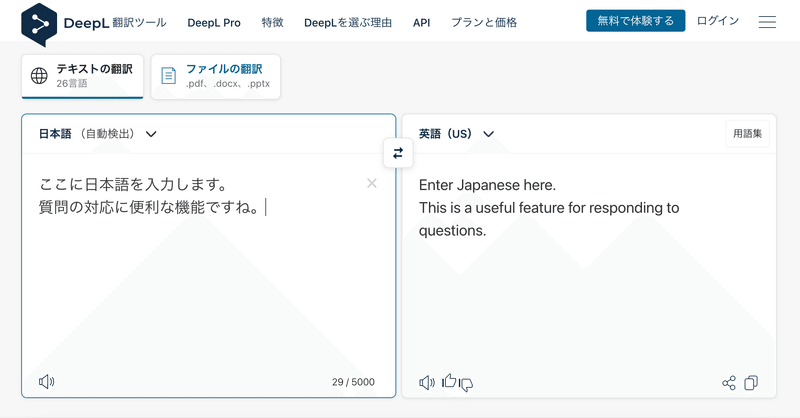Viewport: 800px width, 418px height.
Task: Click the thumbs up rating icon
Action: 449,381
